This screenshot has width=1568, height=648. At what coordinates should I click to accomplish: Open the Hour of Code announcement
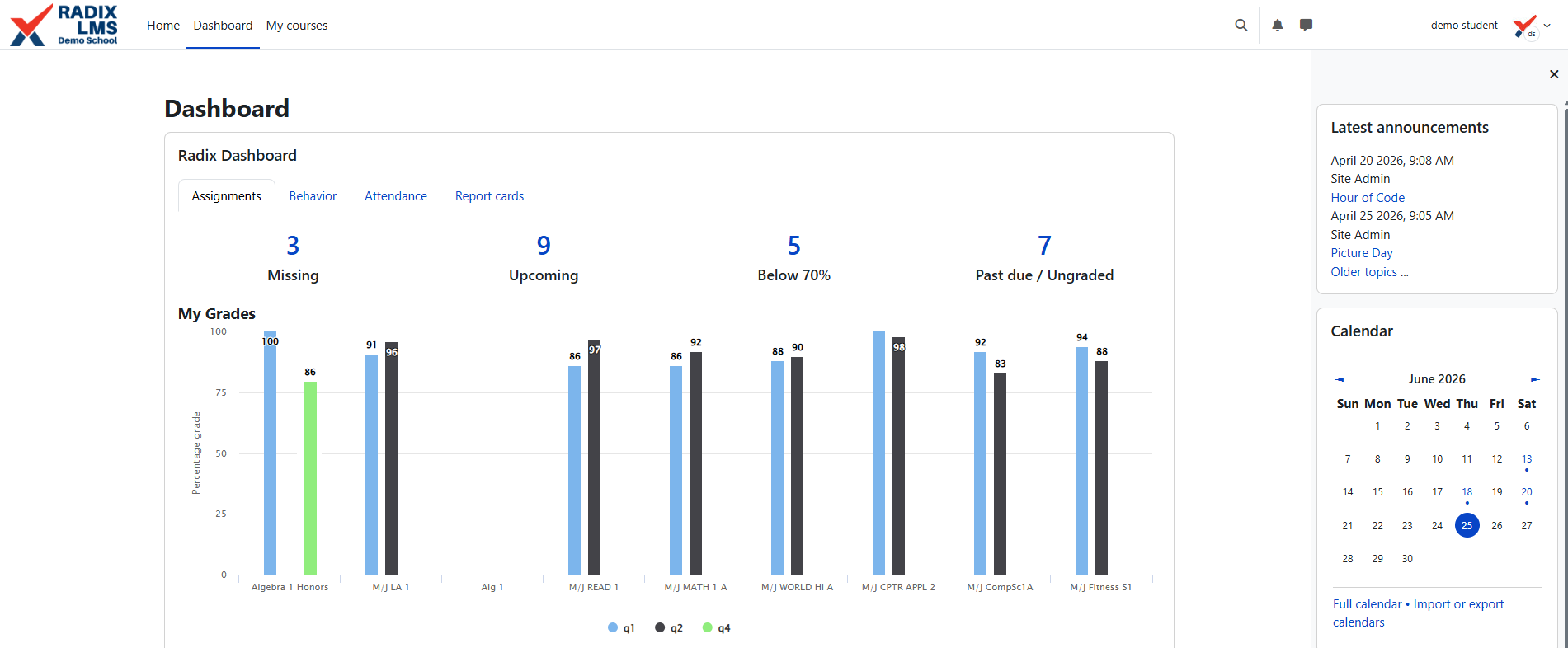click(x=1368, y=198)
